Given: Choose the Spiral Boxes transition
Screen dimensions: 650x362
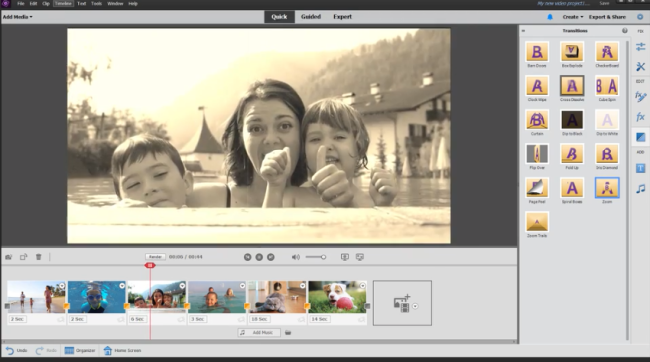Looking at the screenshot, I should coord(572,188).
